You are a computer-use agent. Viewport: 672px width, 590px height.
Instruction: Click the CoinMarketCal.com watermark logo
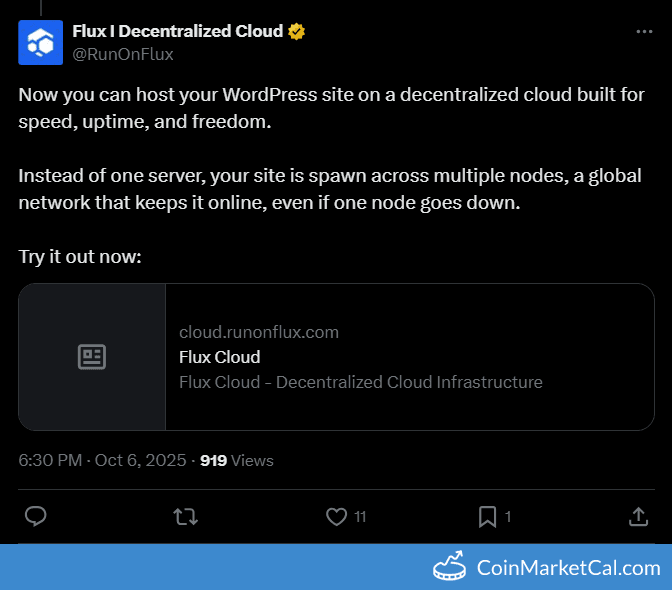547,568
